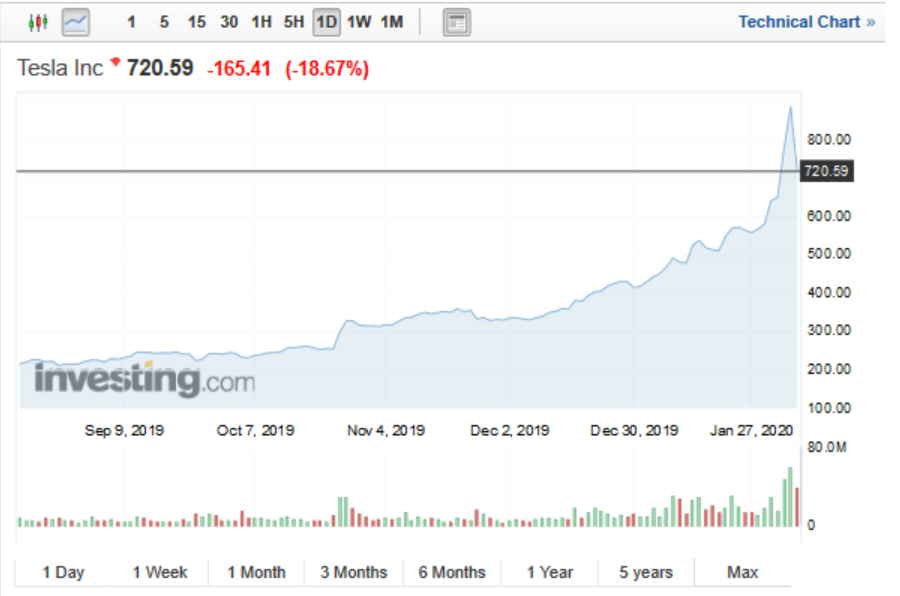This screenshot has width=900, height=596.
Task: Click the 100.00 axis label
Action: (829, 408)
